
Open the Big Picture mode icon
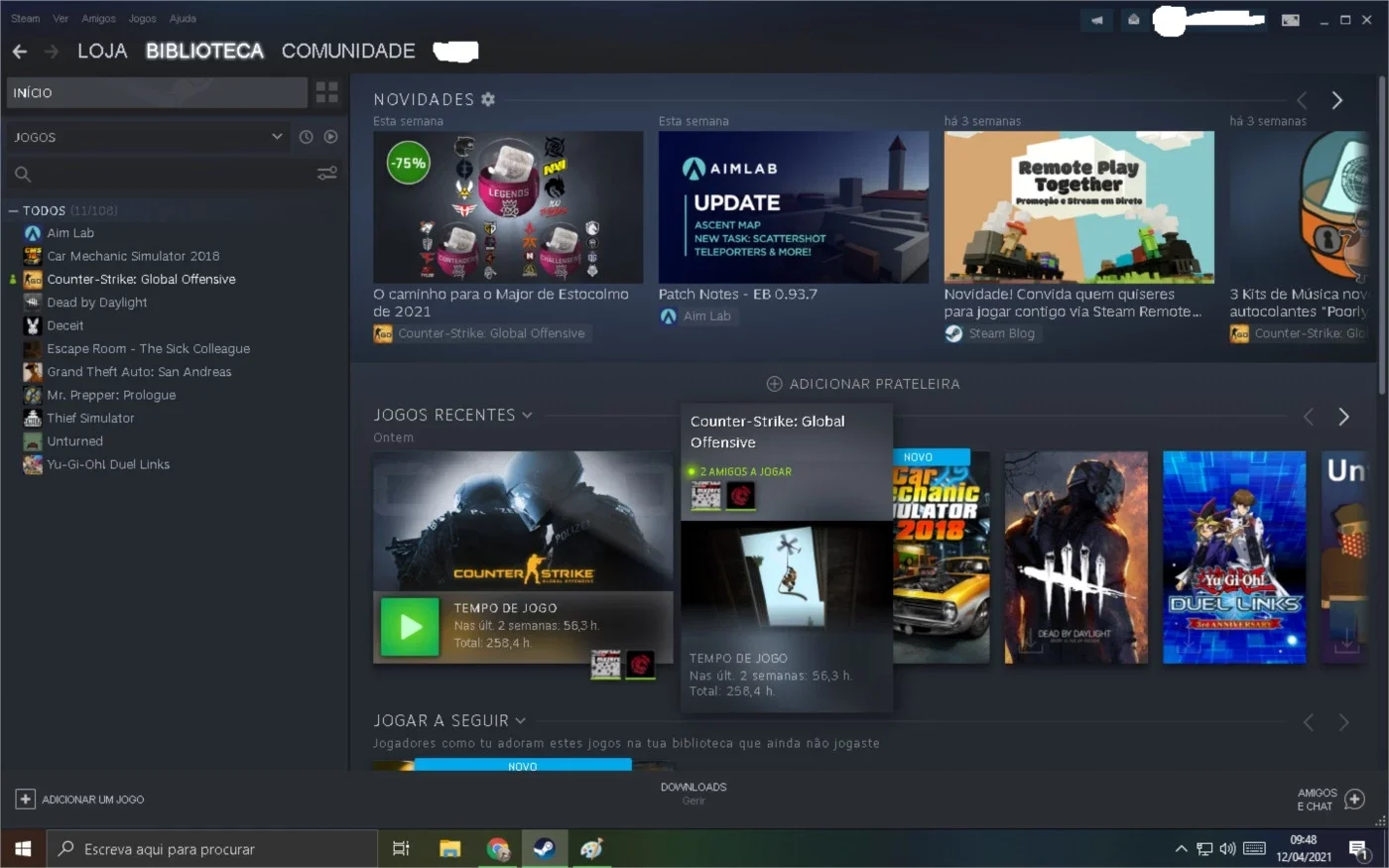point(1290,20)
